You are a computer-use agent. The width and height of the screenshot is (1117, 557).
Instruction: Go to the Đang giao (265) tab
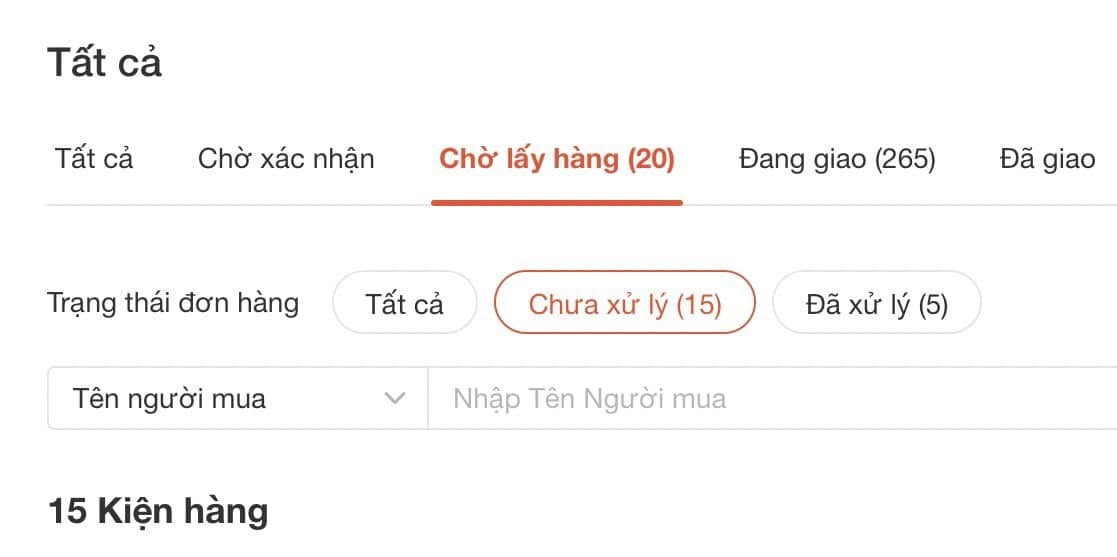click(837, 159)
